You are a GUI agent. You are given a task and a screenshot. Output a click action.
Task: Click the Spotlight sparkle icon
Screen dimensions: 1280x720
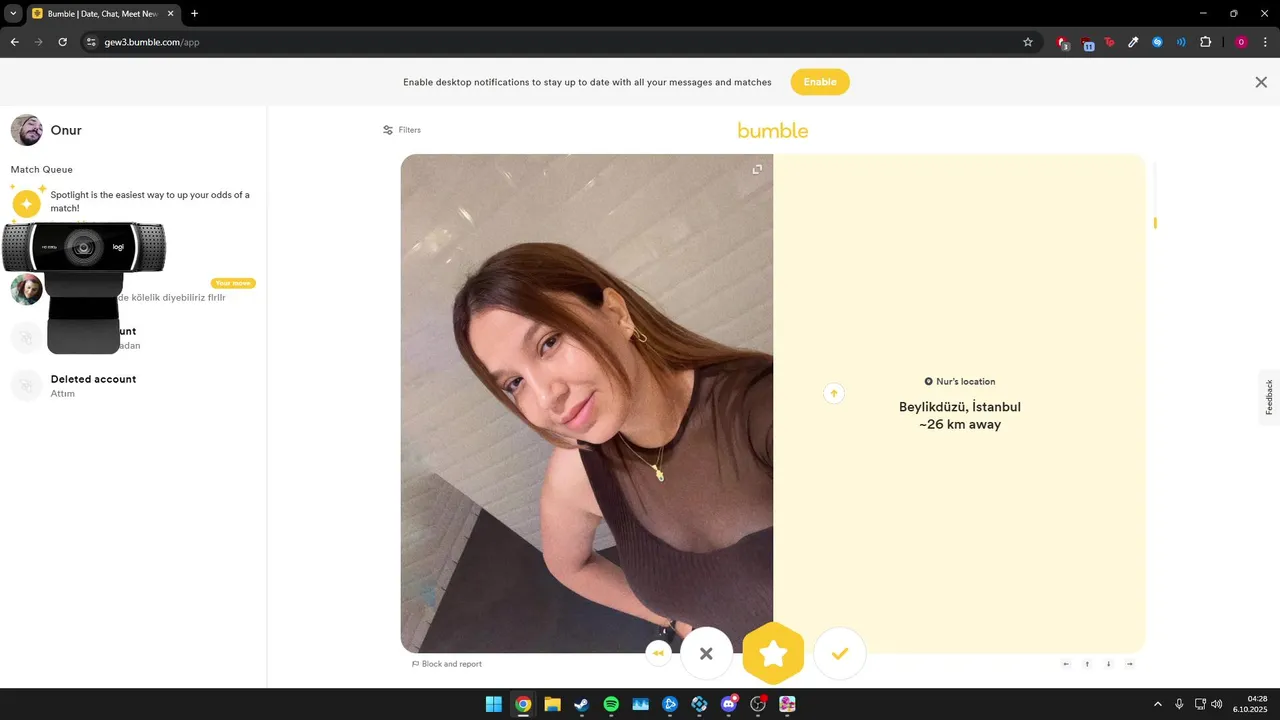click(x=27, y=204)
